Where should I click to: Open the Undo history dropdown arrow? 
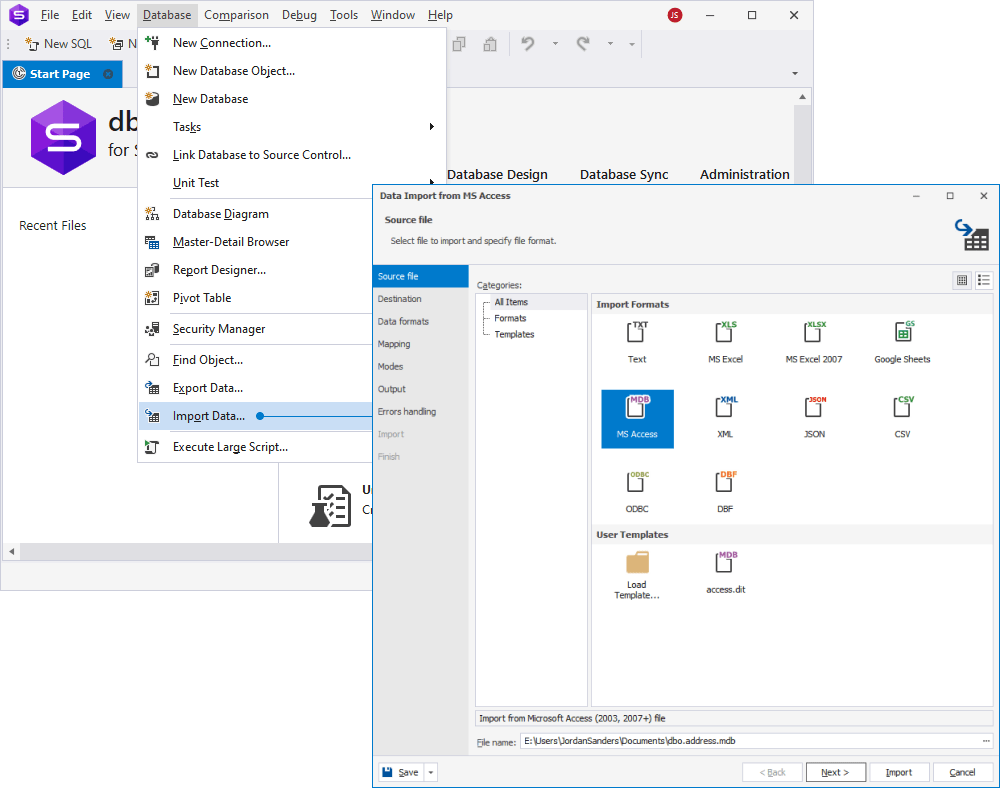pos(555,44)
